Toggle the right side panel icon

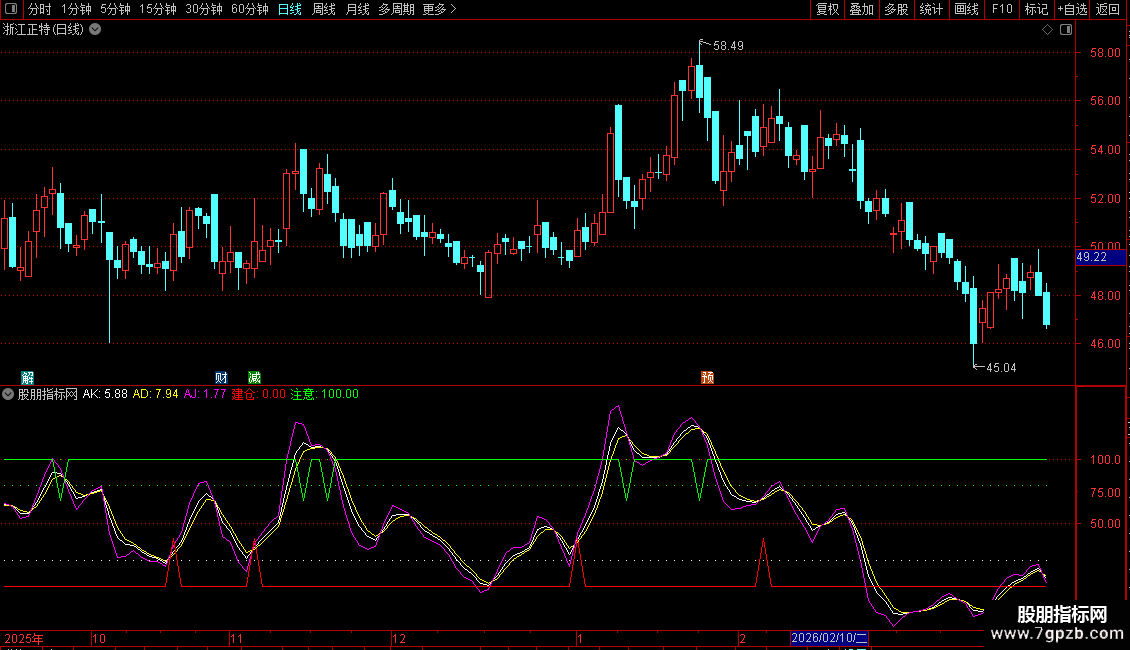coord(1064,30)
